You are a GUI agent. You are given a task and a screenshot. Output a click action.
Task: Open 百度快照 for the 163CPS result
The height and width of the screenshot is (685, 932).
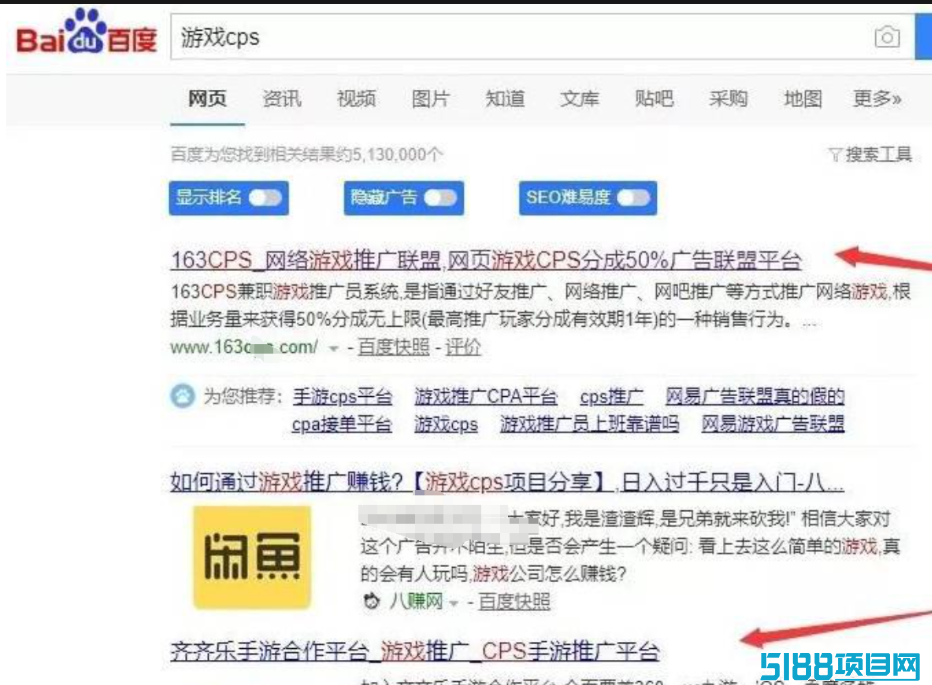393,347
